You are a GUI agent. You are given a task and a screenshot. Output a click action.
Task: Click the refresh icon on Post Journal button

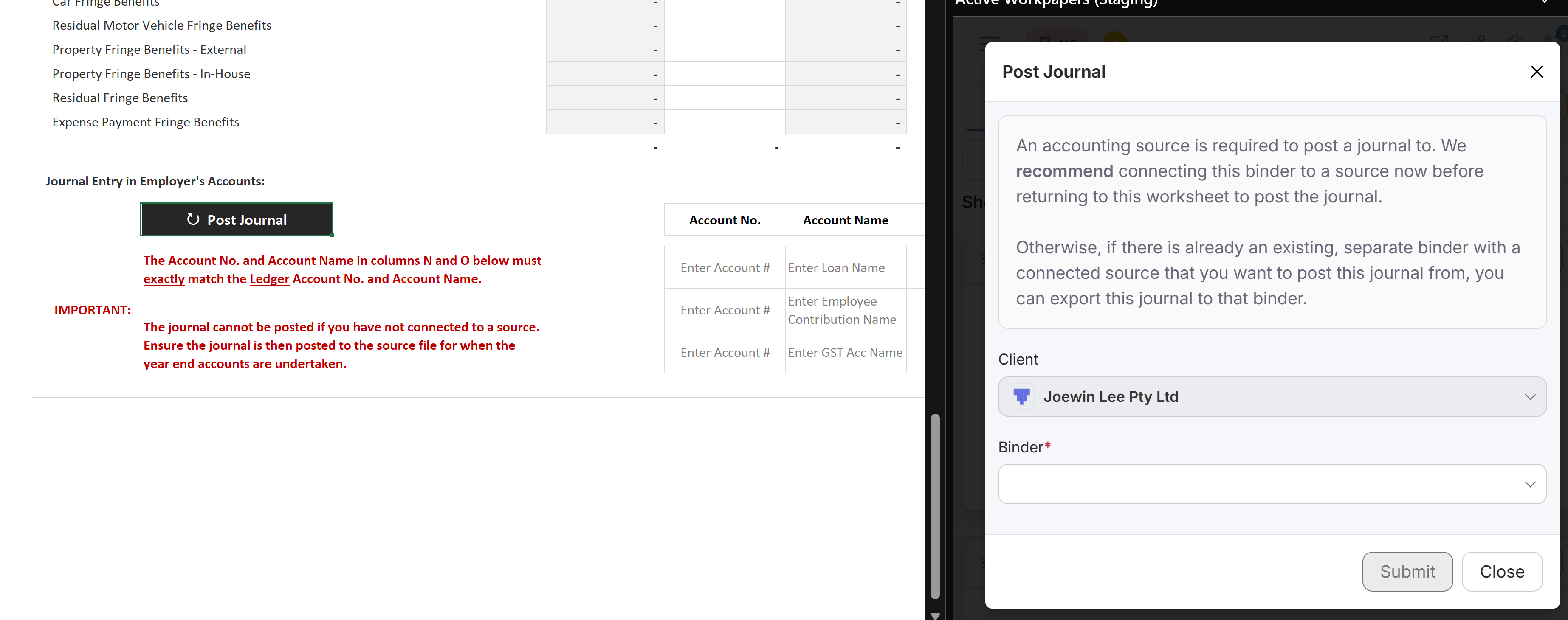(193, 220)
